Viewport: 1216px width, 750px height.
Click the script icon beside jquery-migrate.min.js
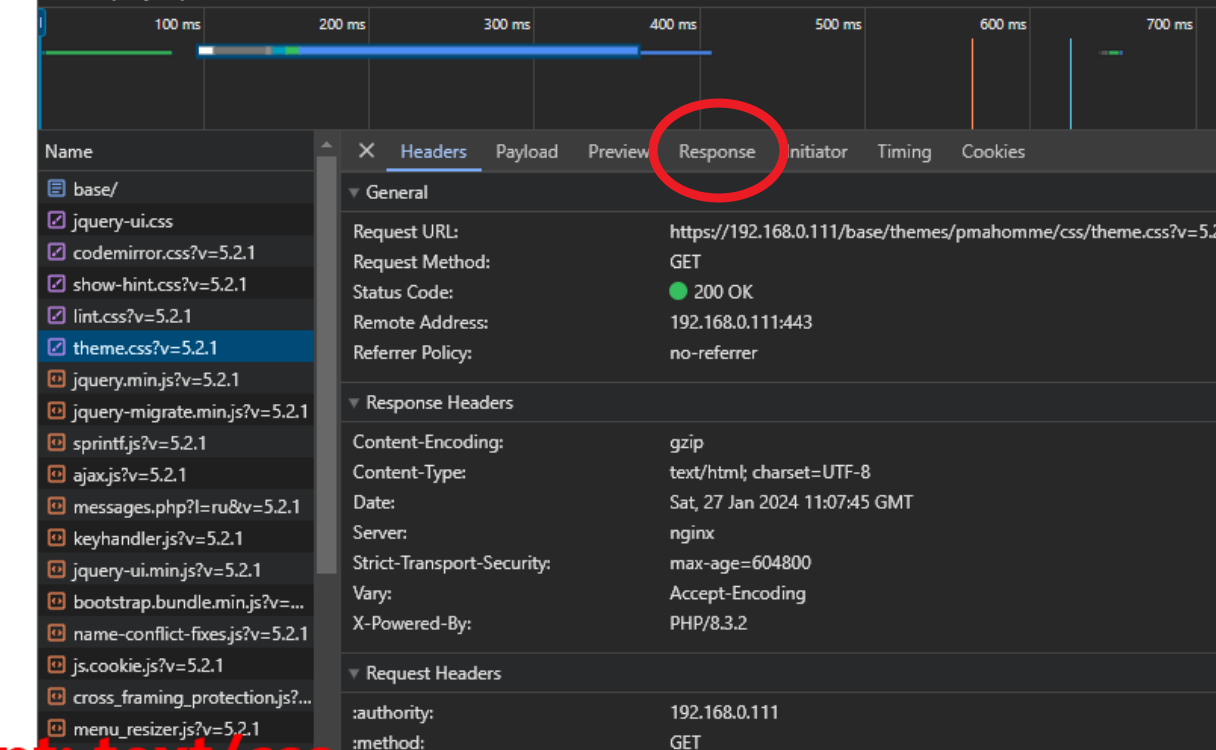56,411
